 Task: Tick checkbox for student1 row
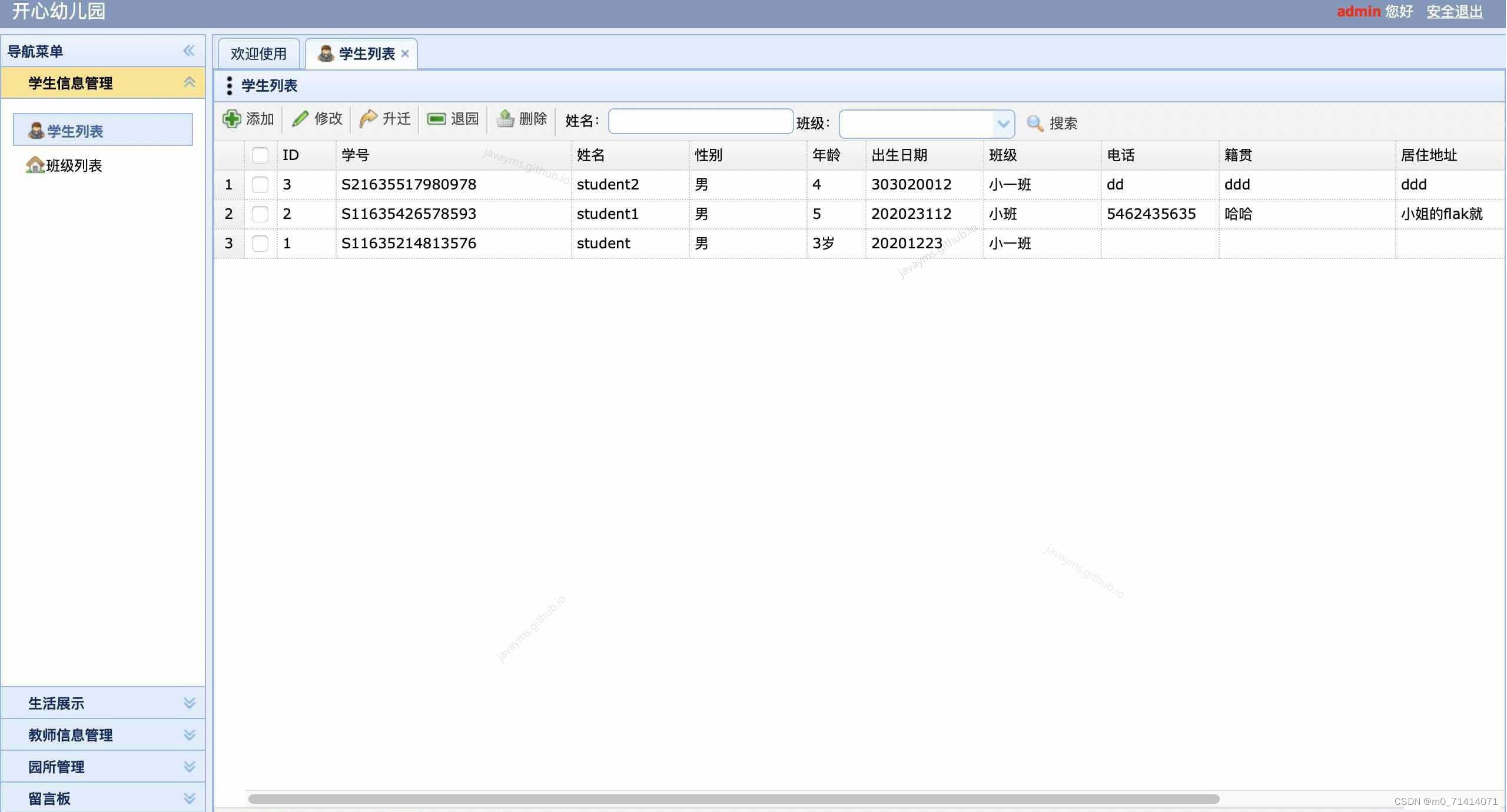pos(260,214)
